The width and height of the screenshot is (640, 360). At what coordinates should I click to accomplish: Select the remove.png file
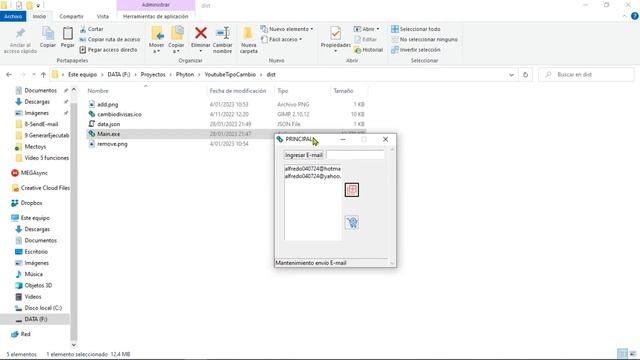112,144
